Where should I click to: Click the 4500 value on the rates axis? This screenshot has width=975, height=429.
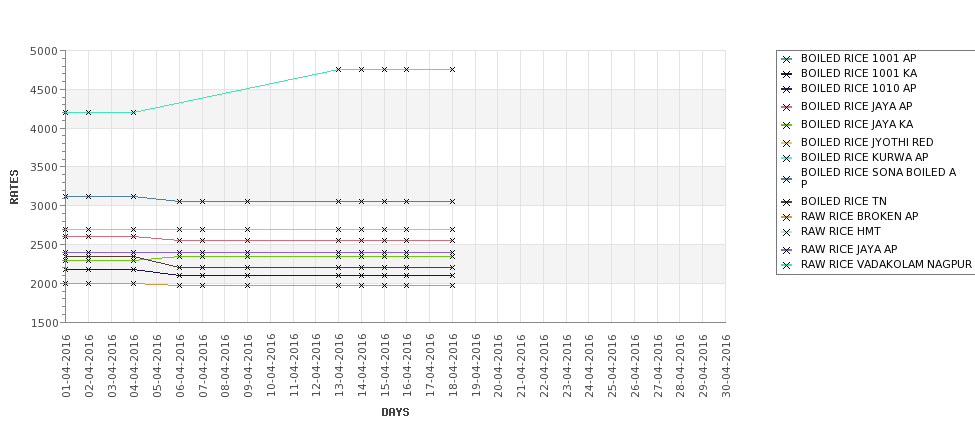click(x=44, y=90)
